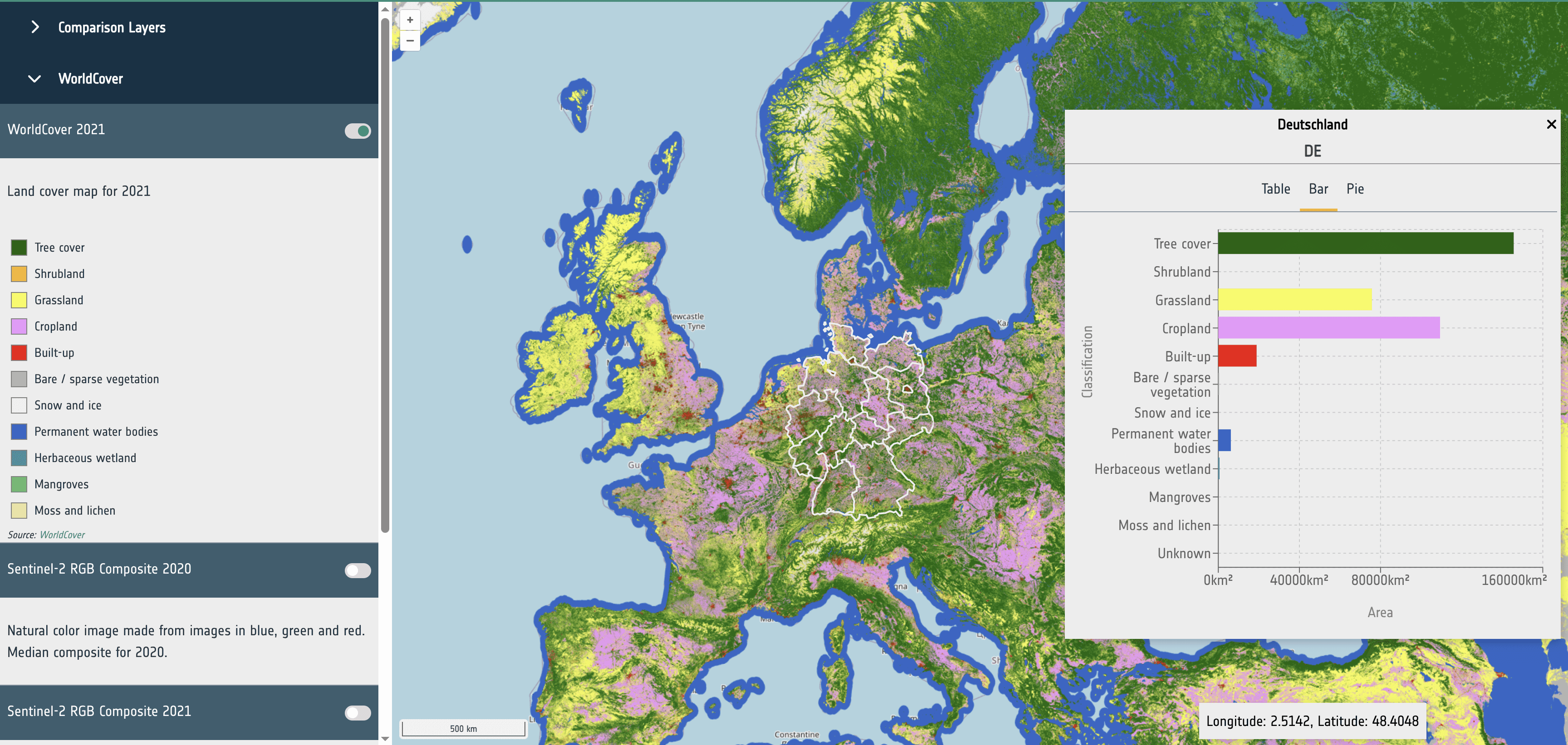This screenshot has width=1568, height=745.
Task: Switch to the Table tab
Action: tap(1275, 189)
